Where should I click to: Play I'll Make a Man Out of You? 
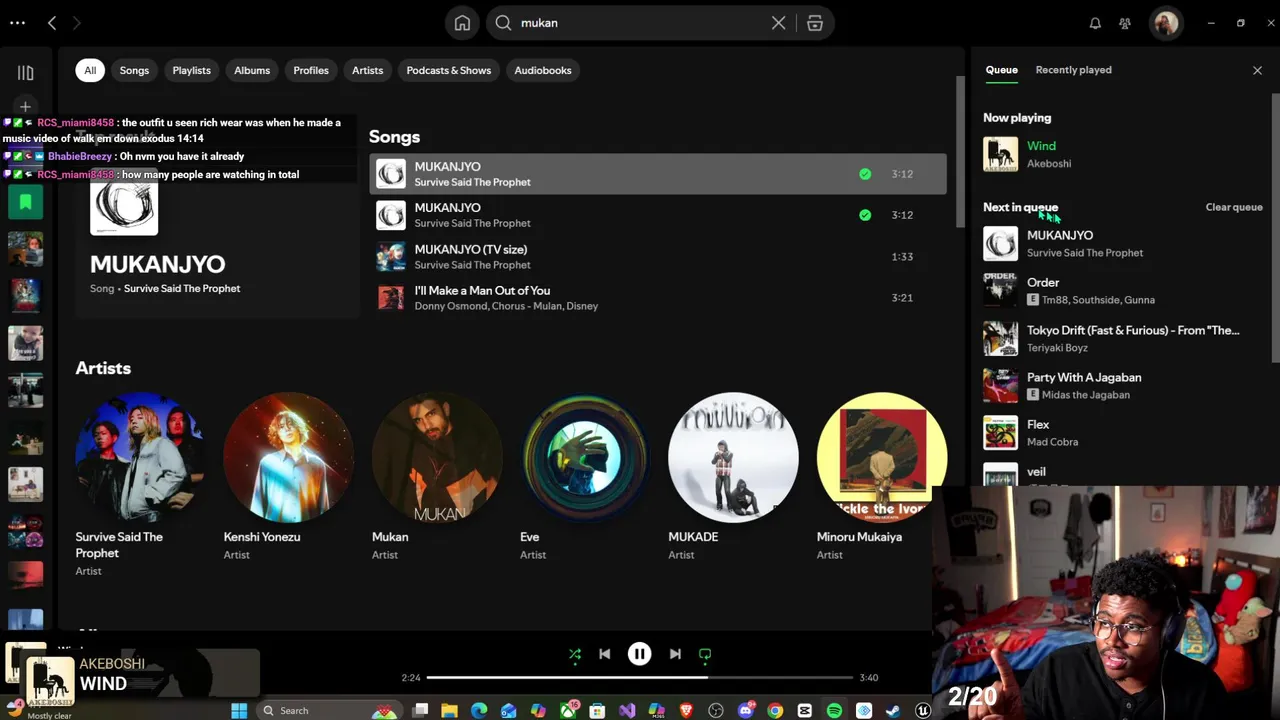pos(657,298)
